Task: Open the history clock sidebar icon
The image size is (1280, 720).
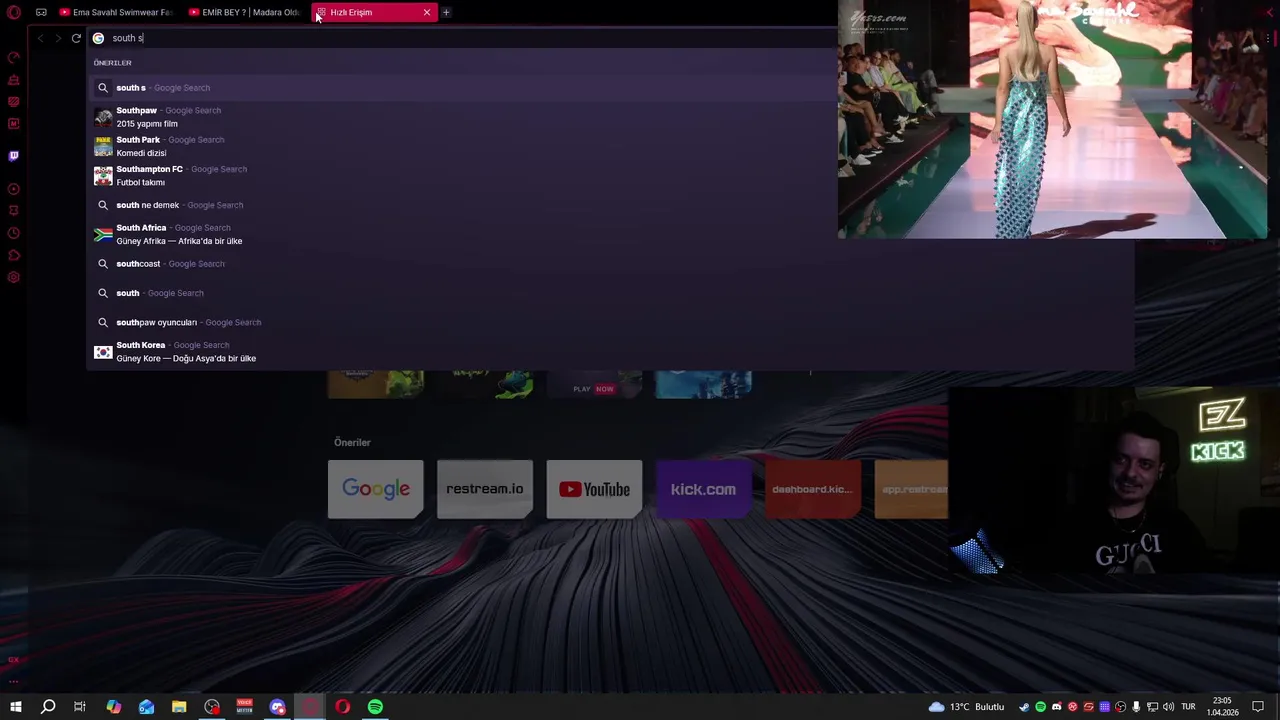Action: 14,233
